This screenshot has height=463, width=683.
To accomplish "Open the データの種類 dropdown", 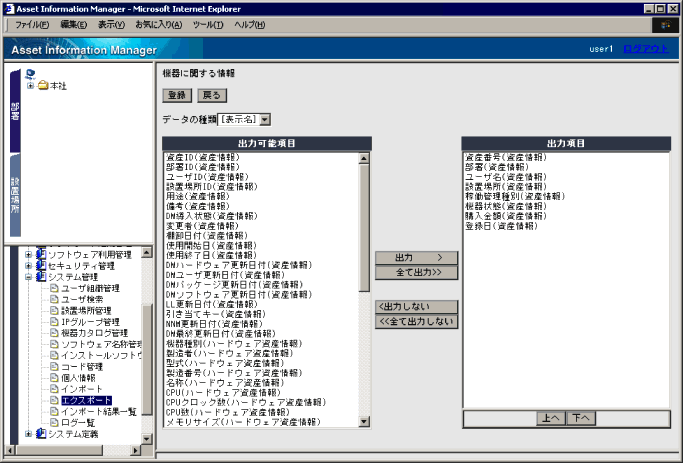I will [244, 119].
